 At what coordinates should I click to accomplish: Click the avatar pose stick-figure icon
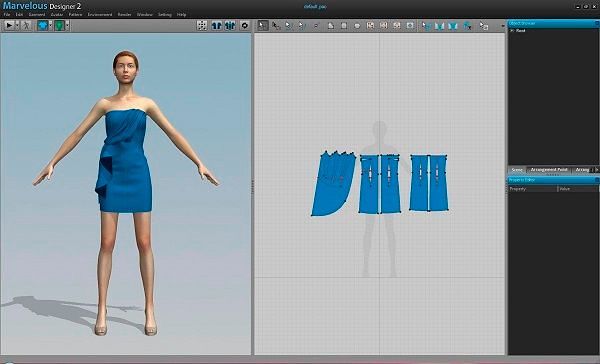coord(26,26)
